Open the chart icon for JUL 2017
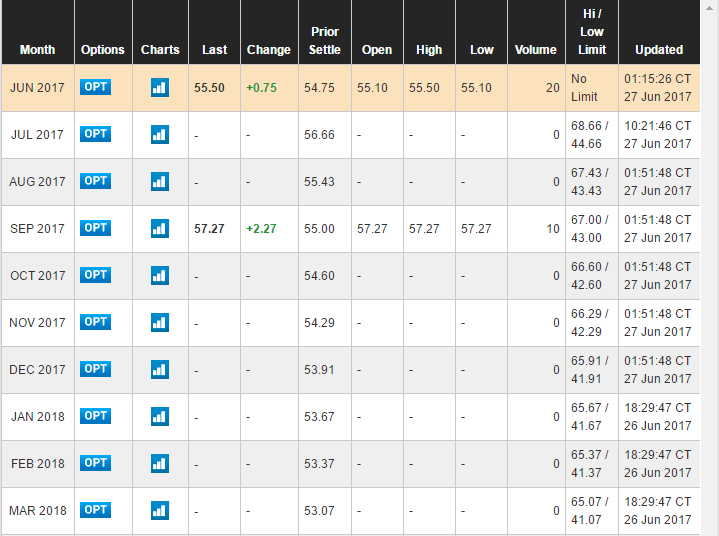Screen dimensions: 719x536 point(160,134)
